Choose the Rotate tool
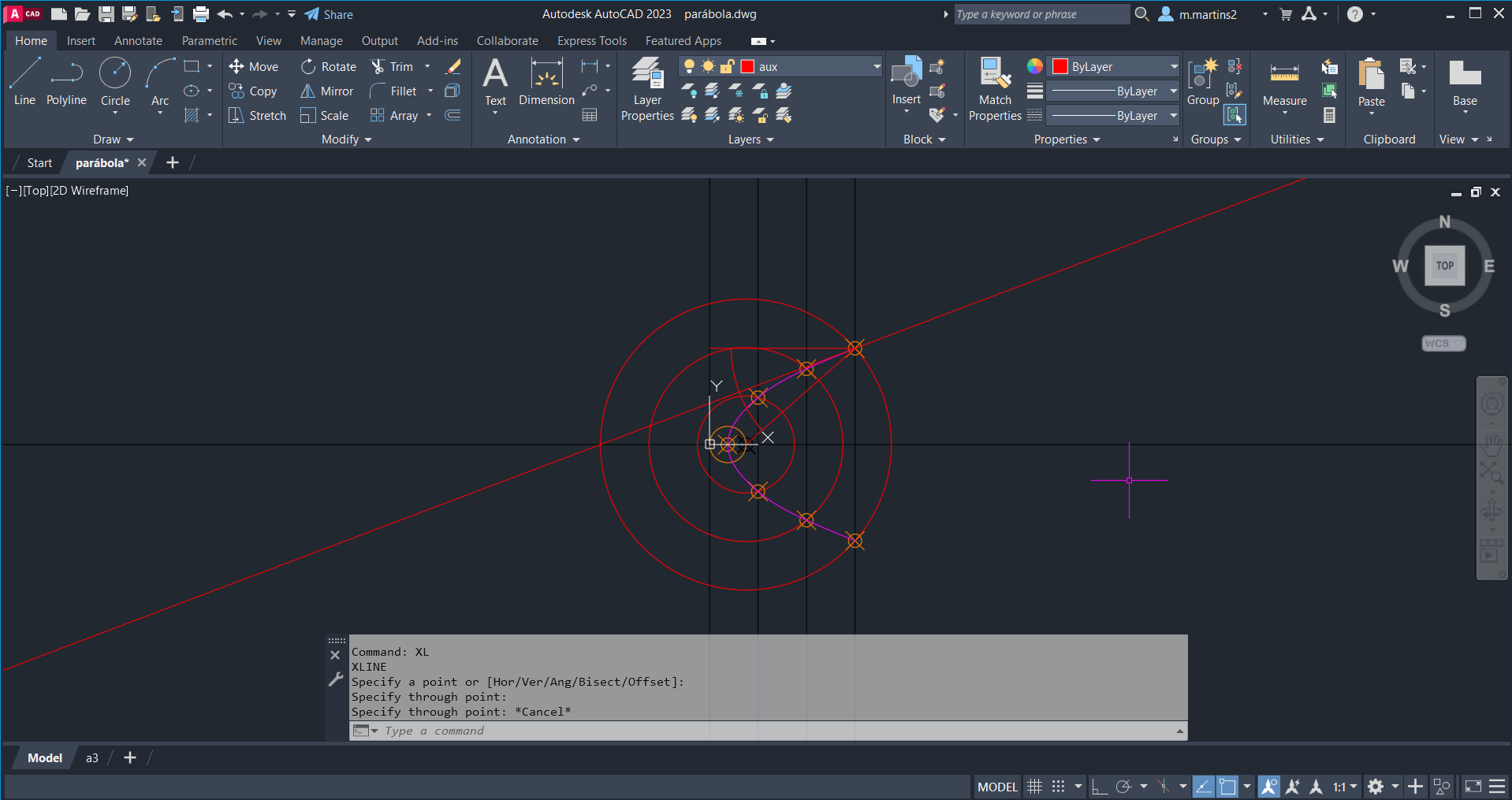1512x800 pixels. [329, 67]
